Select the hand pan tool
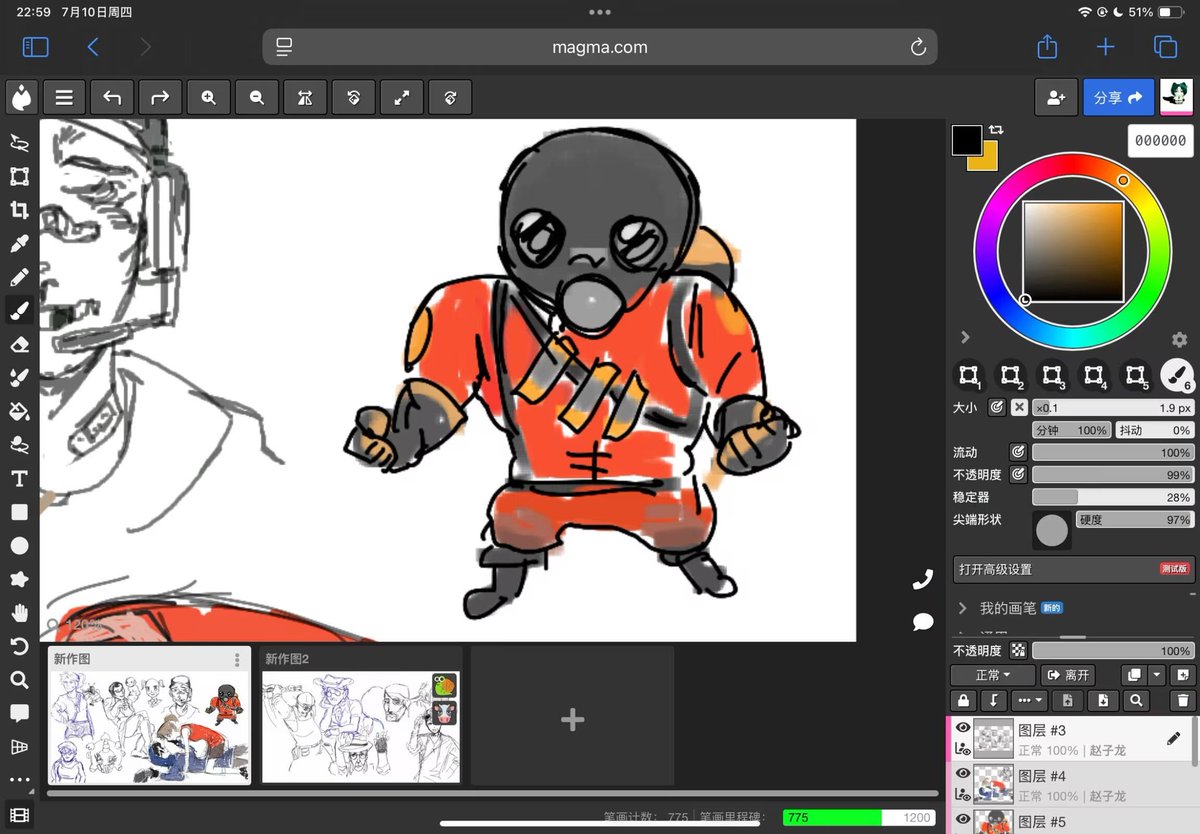 tap(19, 613)
